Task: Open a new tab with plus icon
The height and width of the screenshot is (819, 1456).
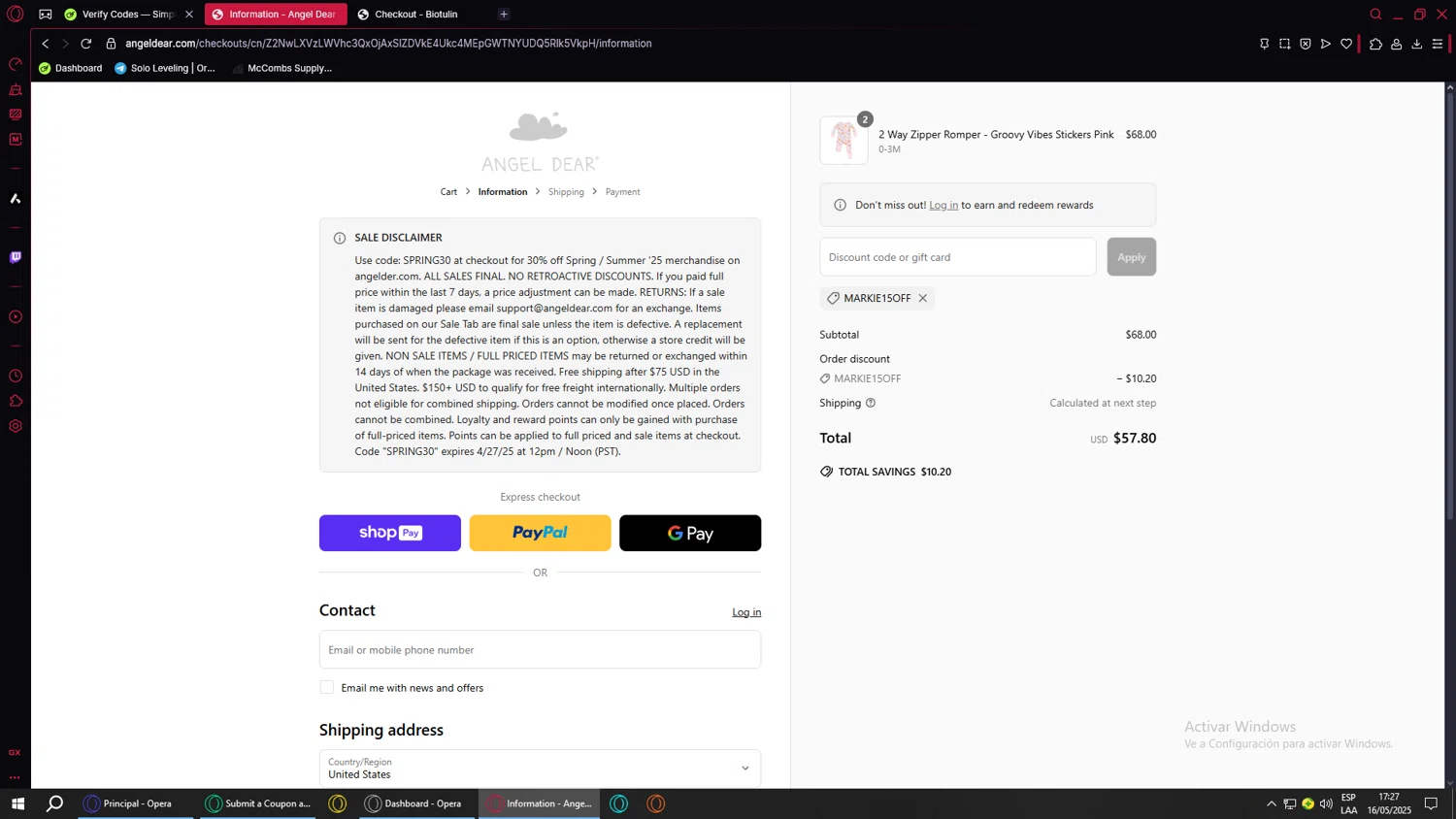Action: (x=504, y=15)
